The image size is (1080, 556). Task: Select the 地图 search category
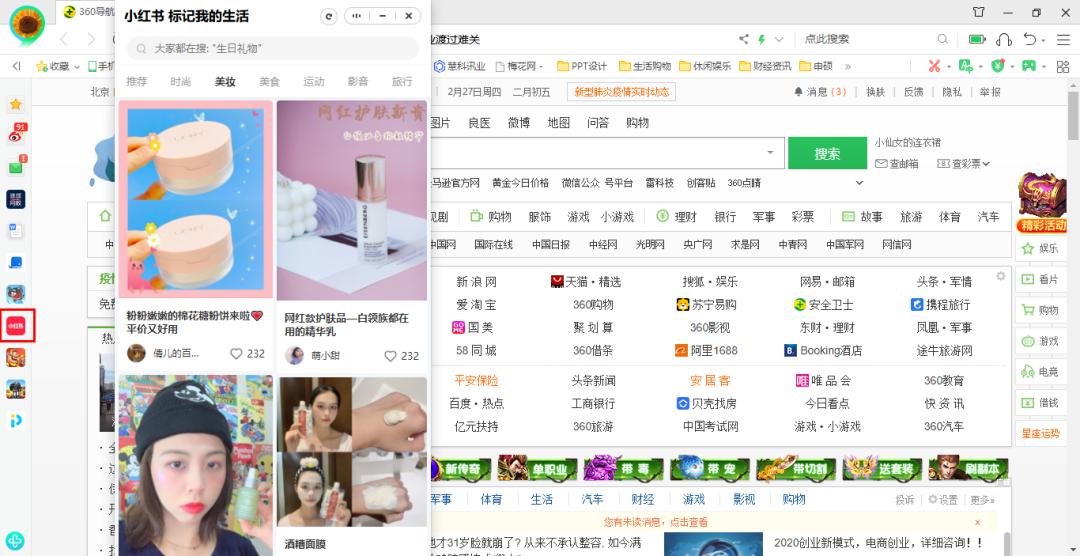559,123
